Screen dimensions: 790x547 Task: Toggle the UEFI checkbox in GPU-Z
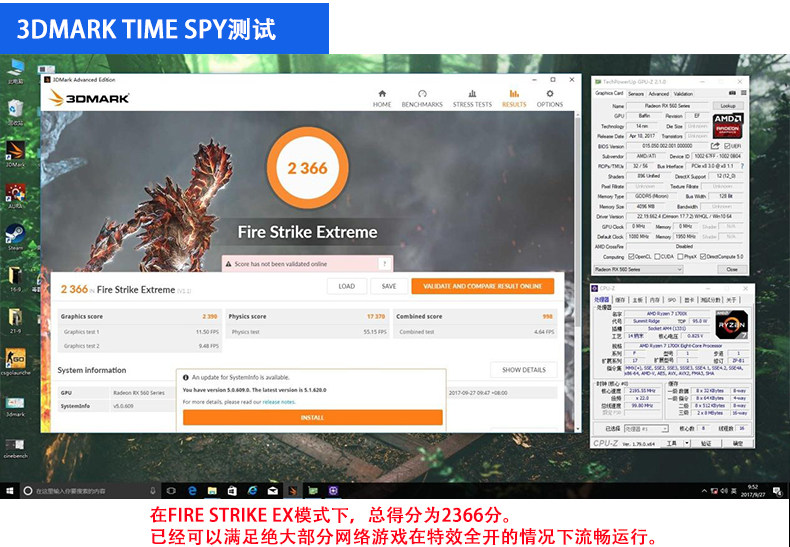pyautogui.click(x=727, y=146)
